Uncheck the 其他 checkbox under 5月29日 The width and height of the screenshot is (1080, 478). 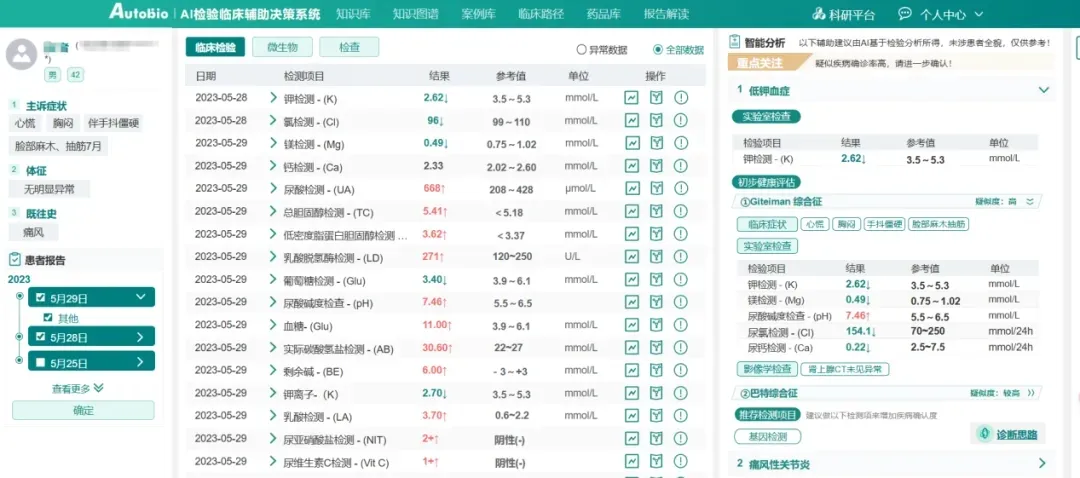[47, 318]
